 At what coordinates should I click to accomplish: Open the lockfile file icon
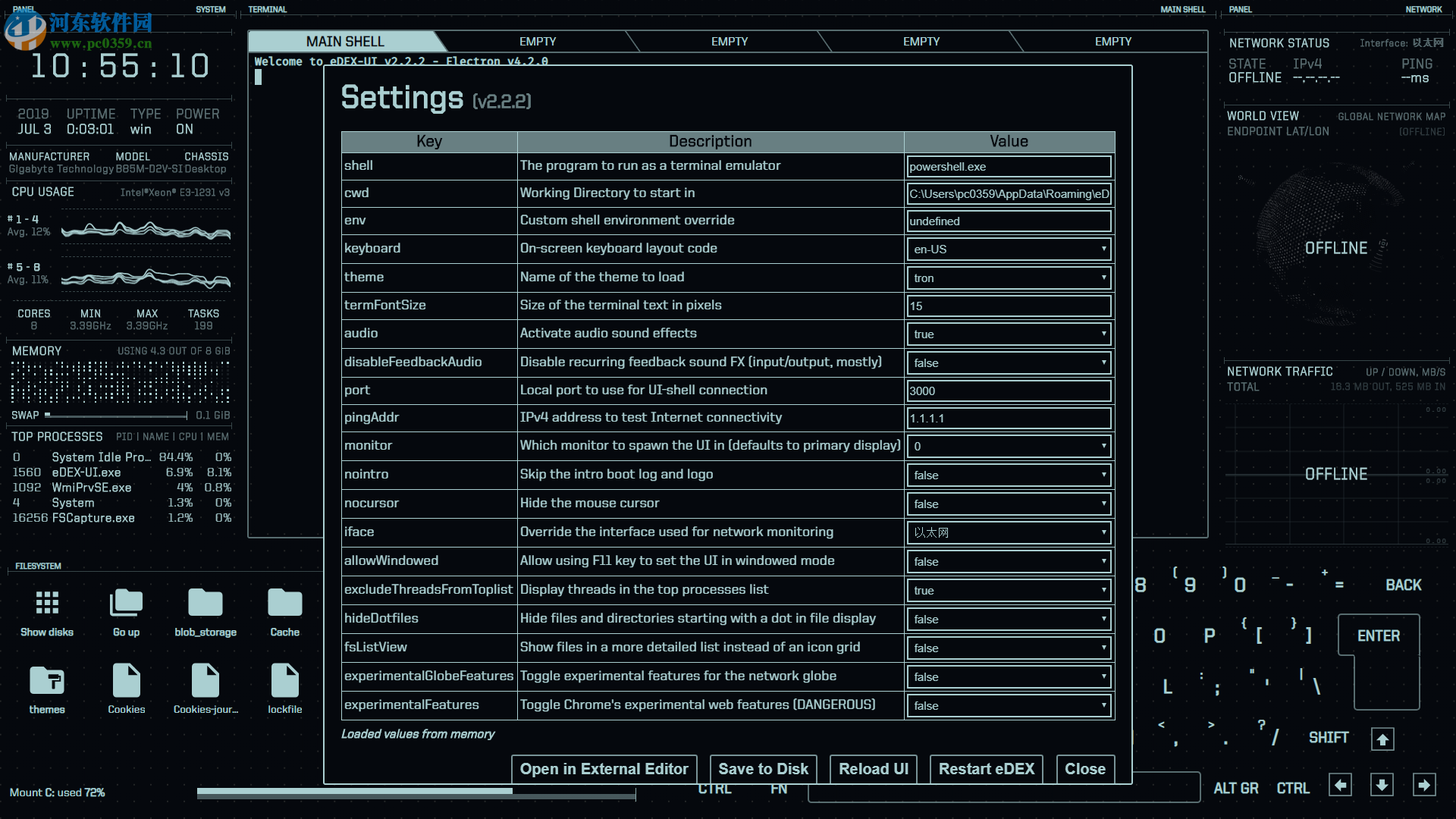284,681
